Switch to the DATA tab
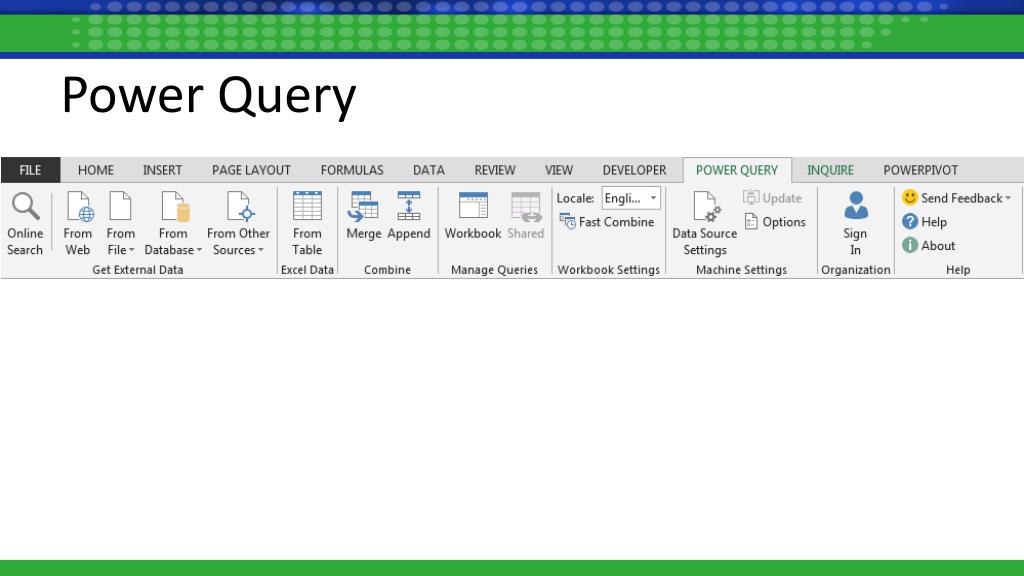1024x576 pixels. tap(428, 170)
